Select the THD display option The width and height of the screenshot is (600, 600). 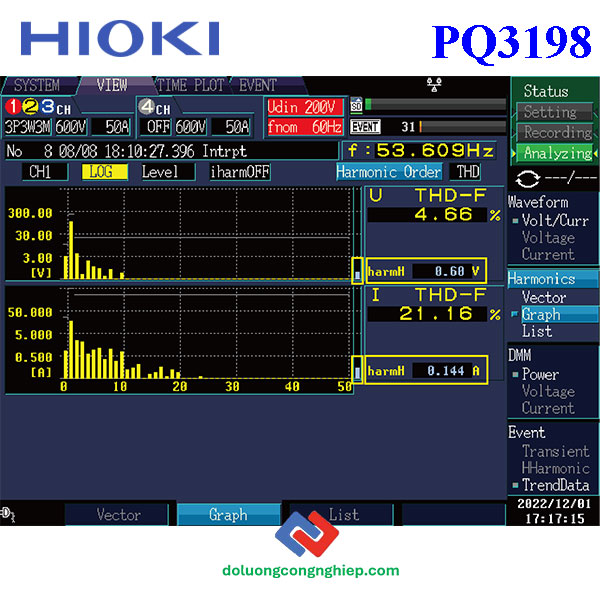tap(468, 172)
